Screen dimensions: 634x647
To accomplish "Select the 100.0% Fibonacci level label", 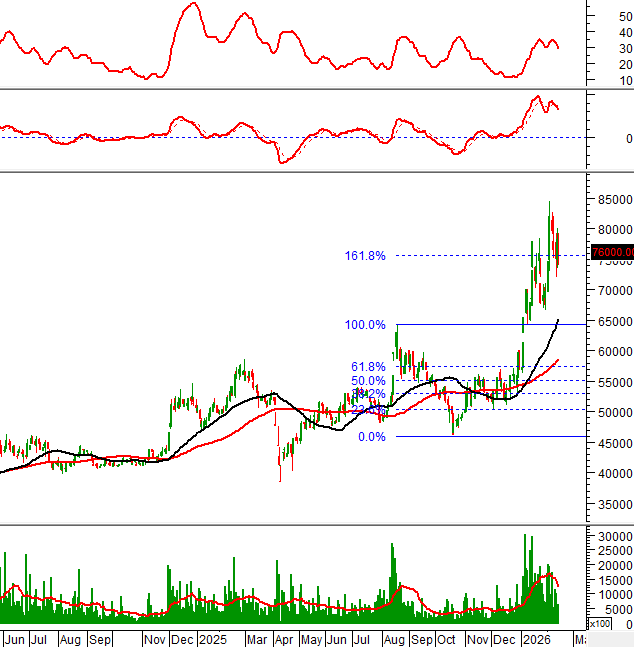I will point(365,325).
